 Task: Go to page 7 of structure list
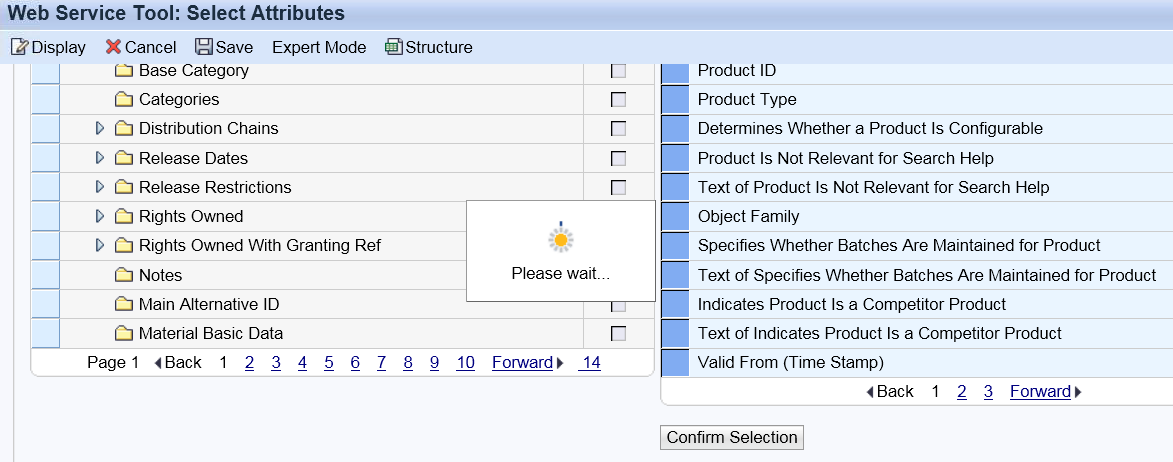coord(382,363)
